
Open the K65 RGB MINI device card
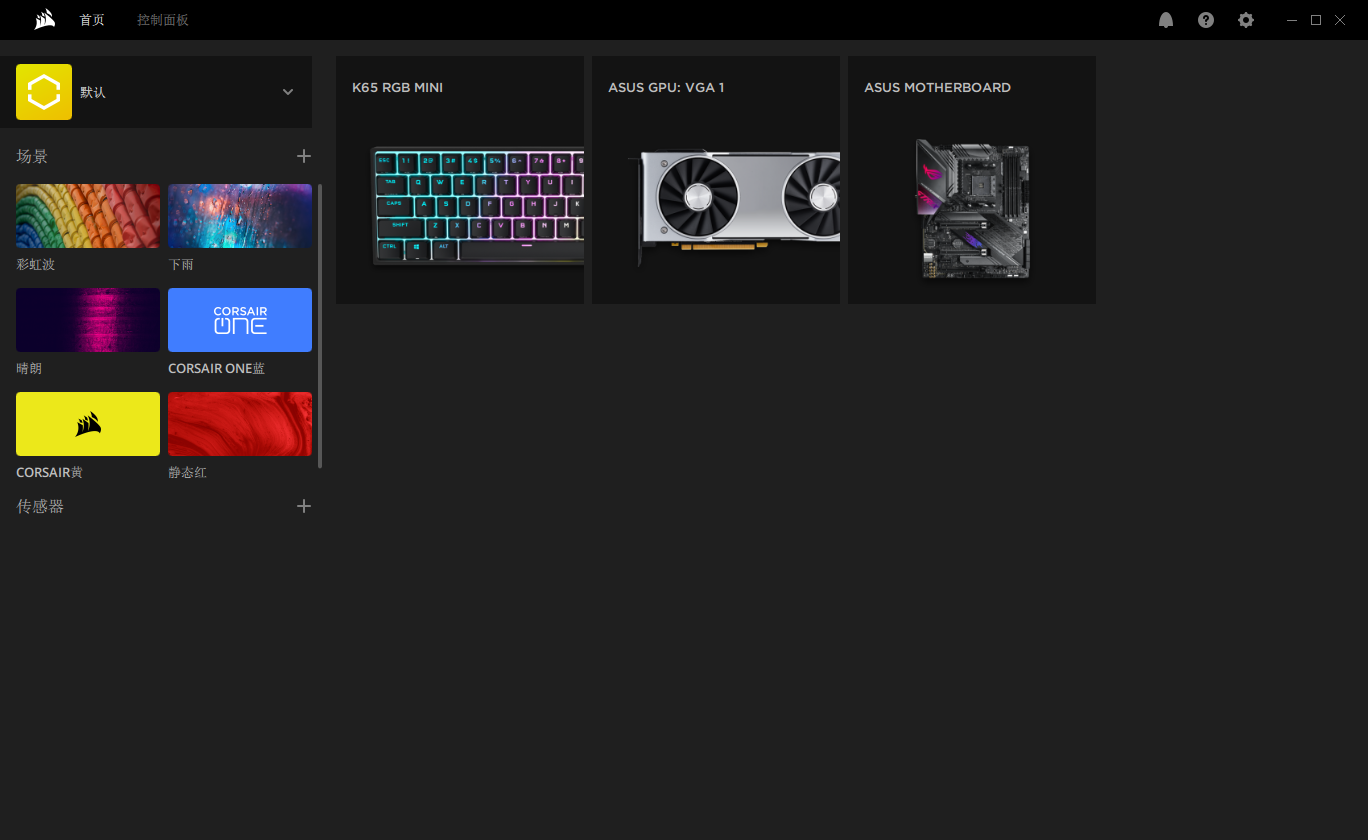click(x=460, y=180)
